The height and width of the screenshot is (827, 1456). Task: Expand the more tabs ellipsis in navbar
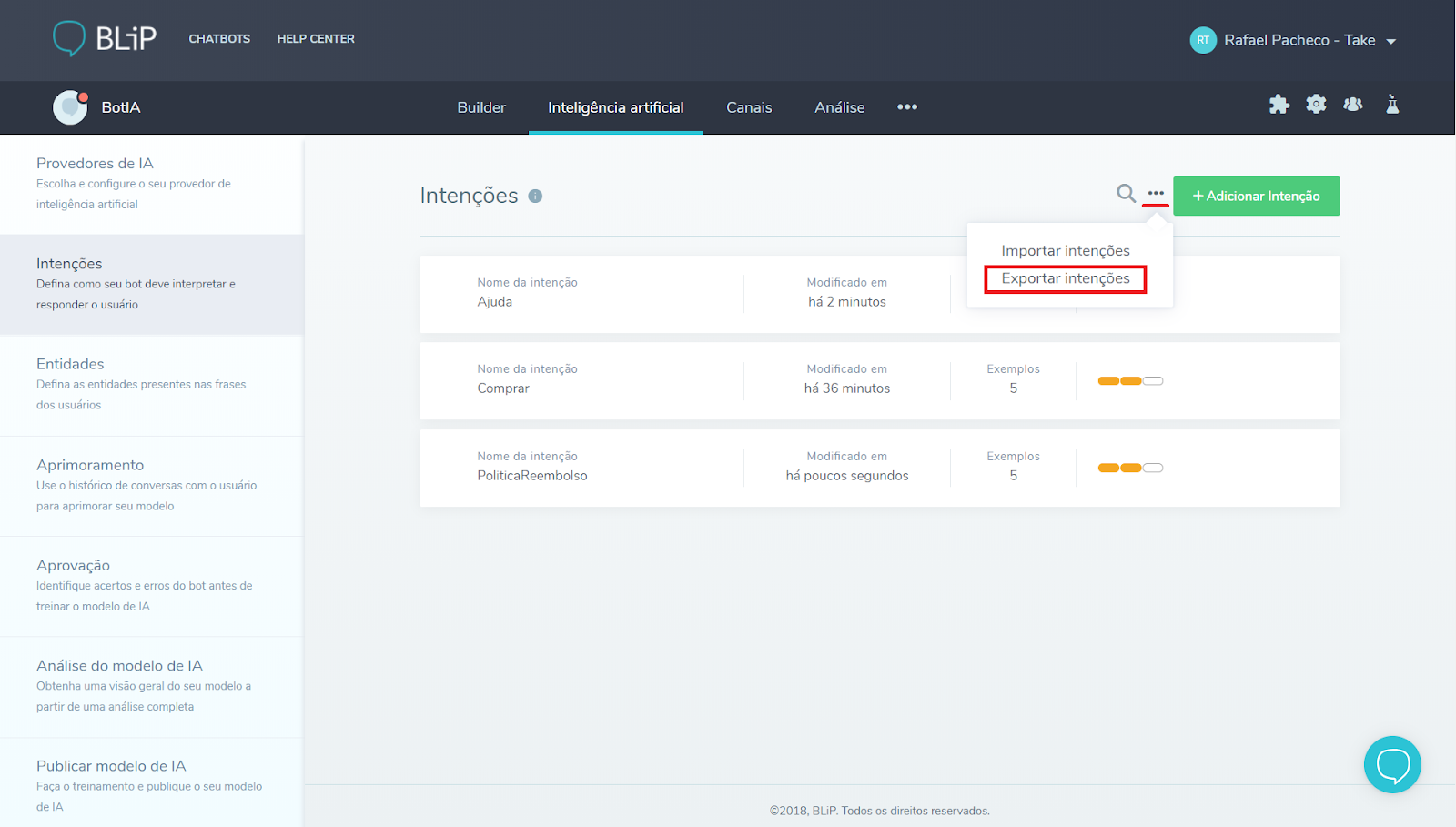coord(907,107)
